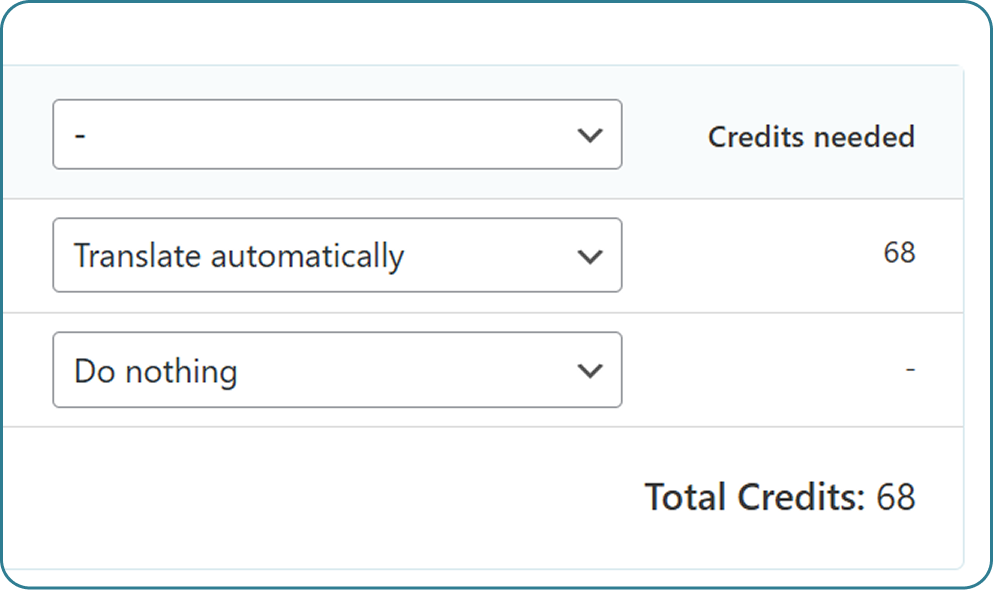
Task: Open the bulk action dropdown showing a dash
Action: pyautogui.click(x=337, y=134)
